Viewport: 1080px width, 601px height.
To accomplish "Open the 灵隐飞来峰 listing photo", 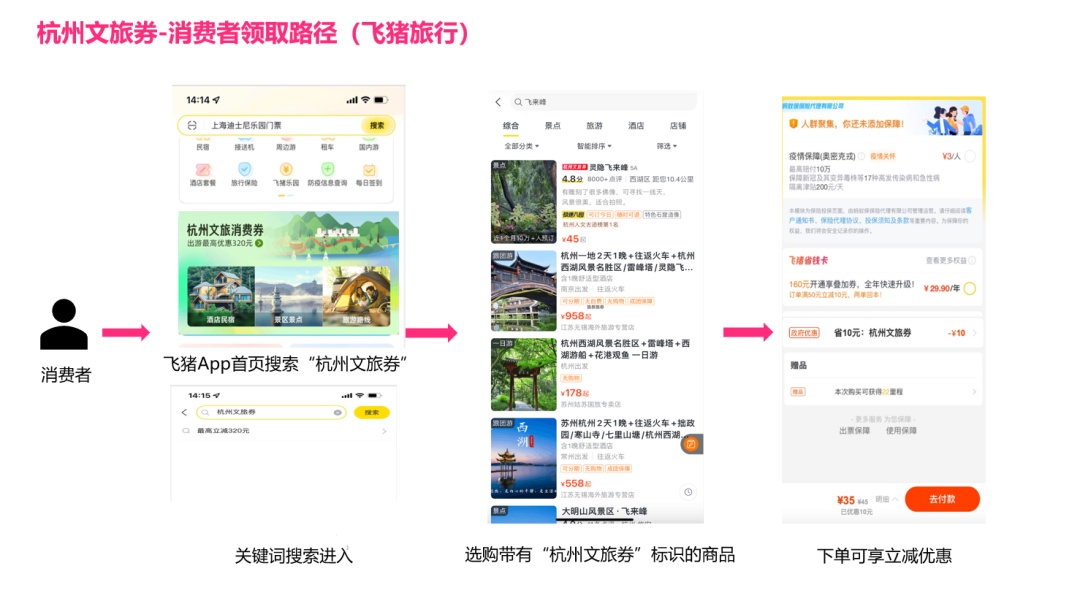I will pos(523,202).
